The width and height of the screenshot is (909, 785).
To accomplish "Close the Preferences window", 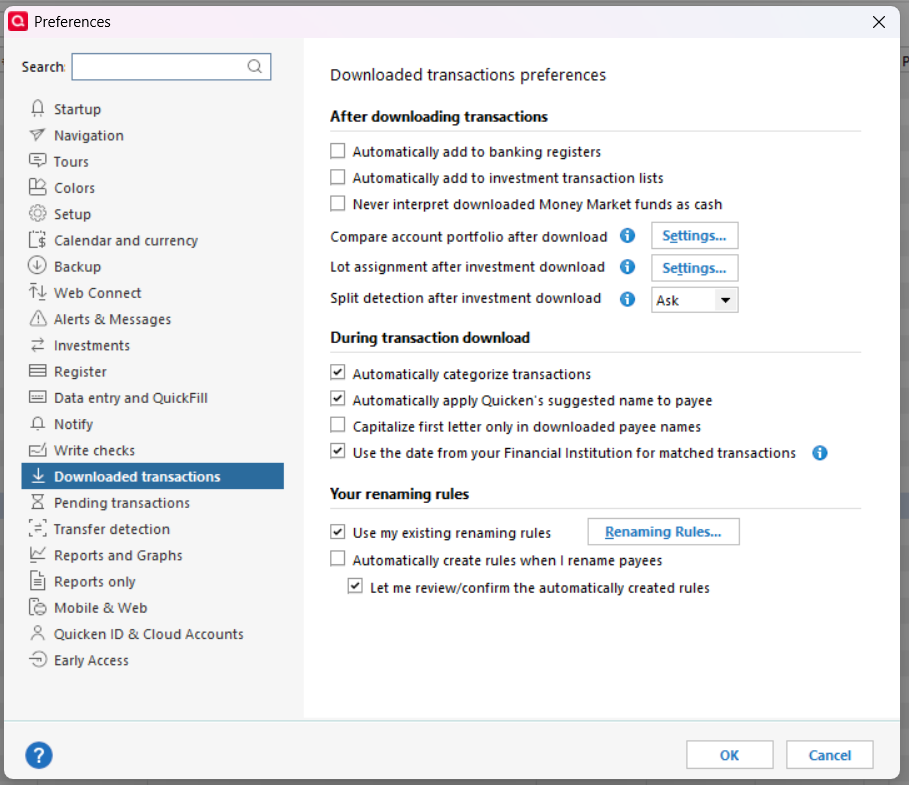I will click(x=879, y=22).
